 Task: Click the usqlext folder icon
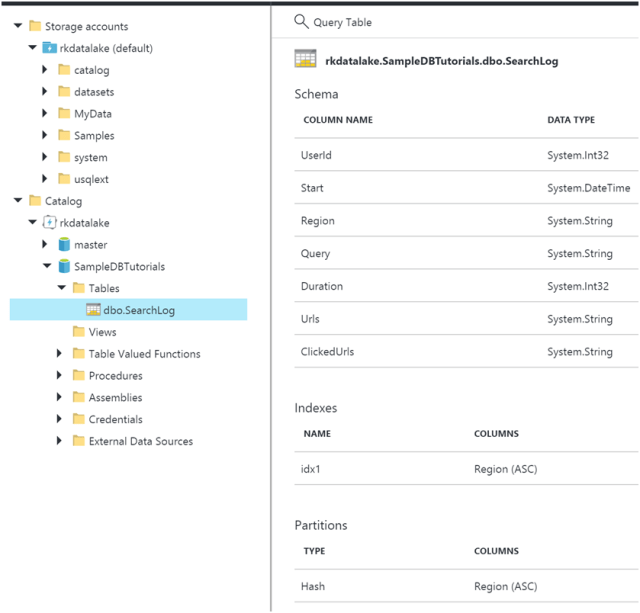click(64, 178)
